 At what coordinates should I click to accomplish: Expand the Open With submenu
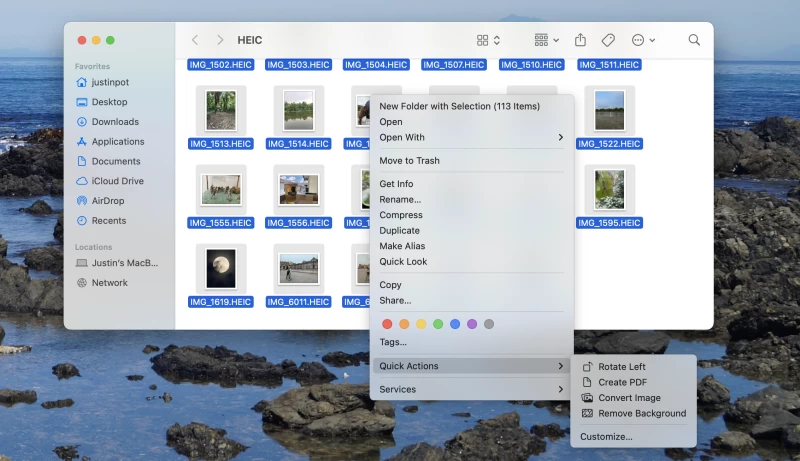[x=471, y=137]
